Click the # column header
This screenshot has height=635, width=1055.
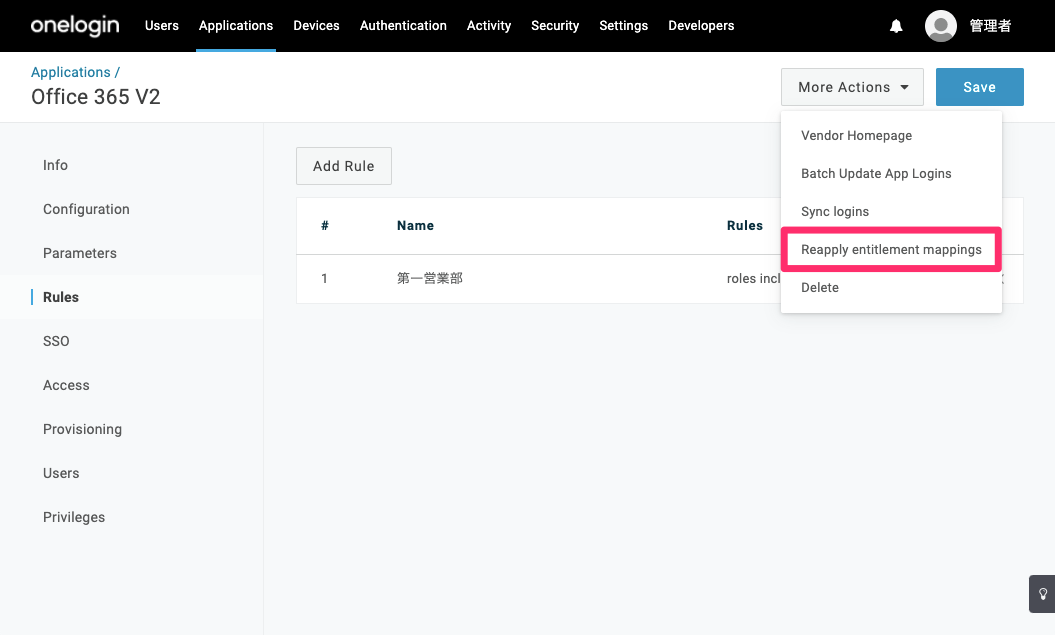pyautogui.click(x=325, y=225)
